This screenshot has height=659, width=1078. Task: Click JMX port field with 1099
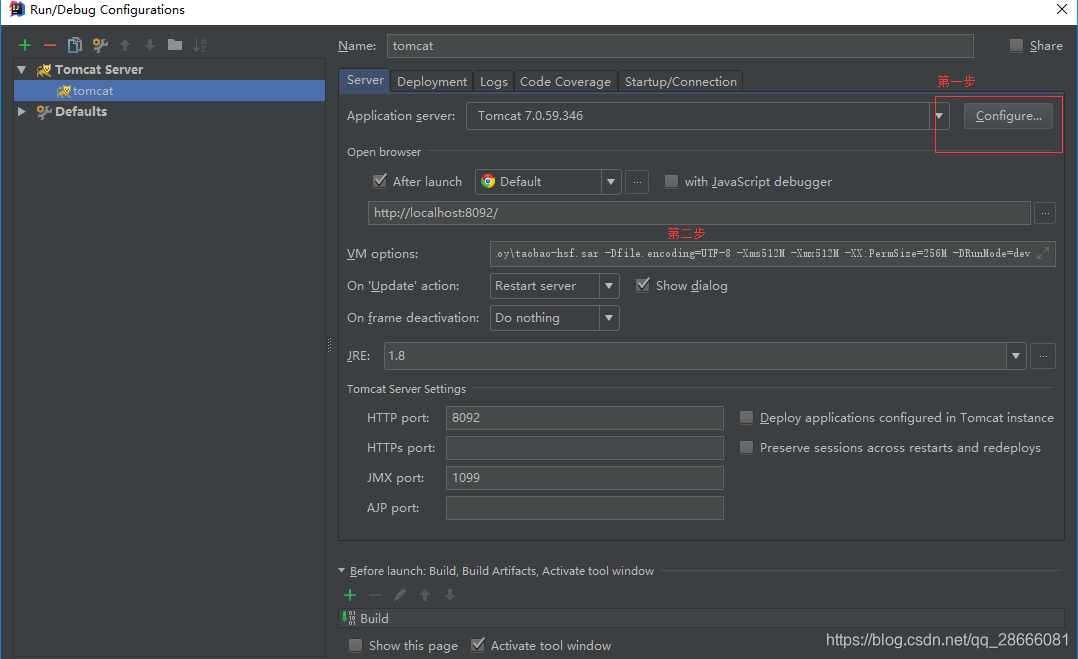[585, 478]
